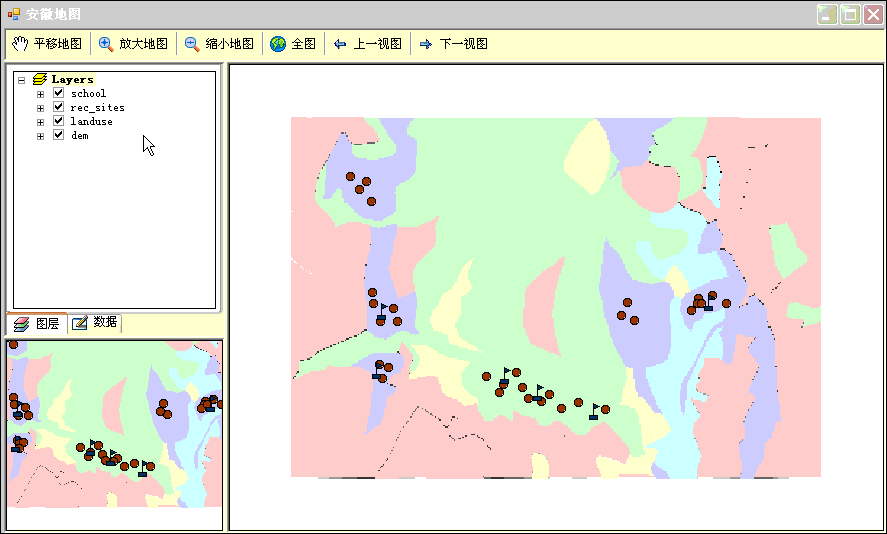This screenshot has width=887, height=534.
Task: Click the lowest school flag in main map
Action: (x=594, y=411)
